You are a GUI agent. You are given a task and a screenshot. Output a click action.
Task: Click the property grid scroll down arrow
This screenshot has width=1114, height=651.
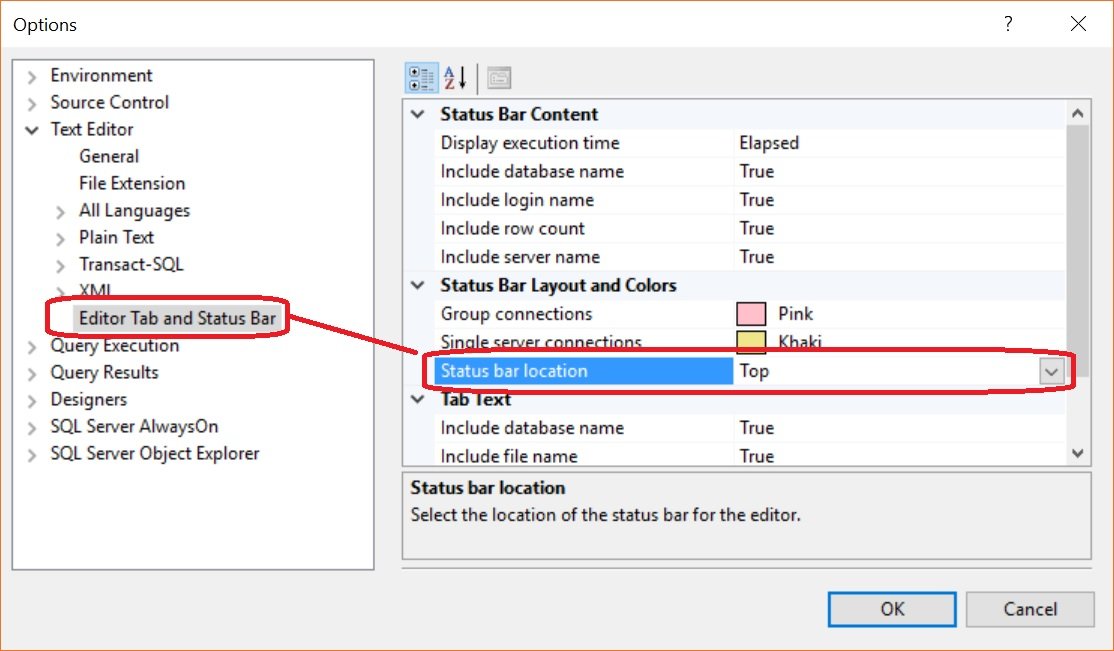tap(1078, 453)
